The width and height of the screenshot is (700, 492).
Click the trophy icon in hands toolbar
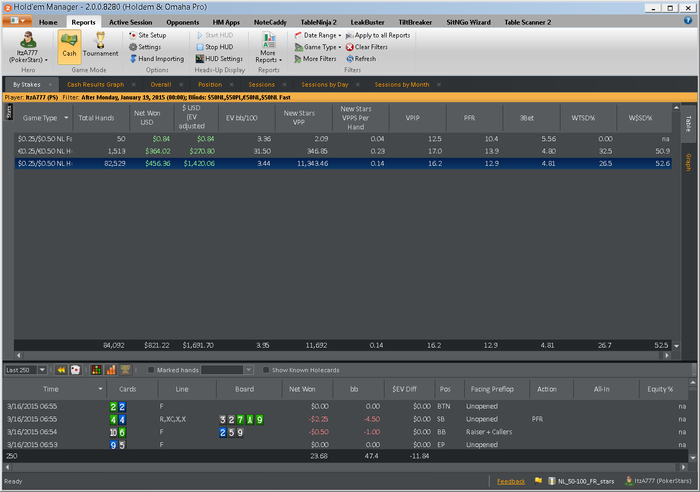tap(125, 370)
